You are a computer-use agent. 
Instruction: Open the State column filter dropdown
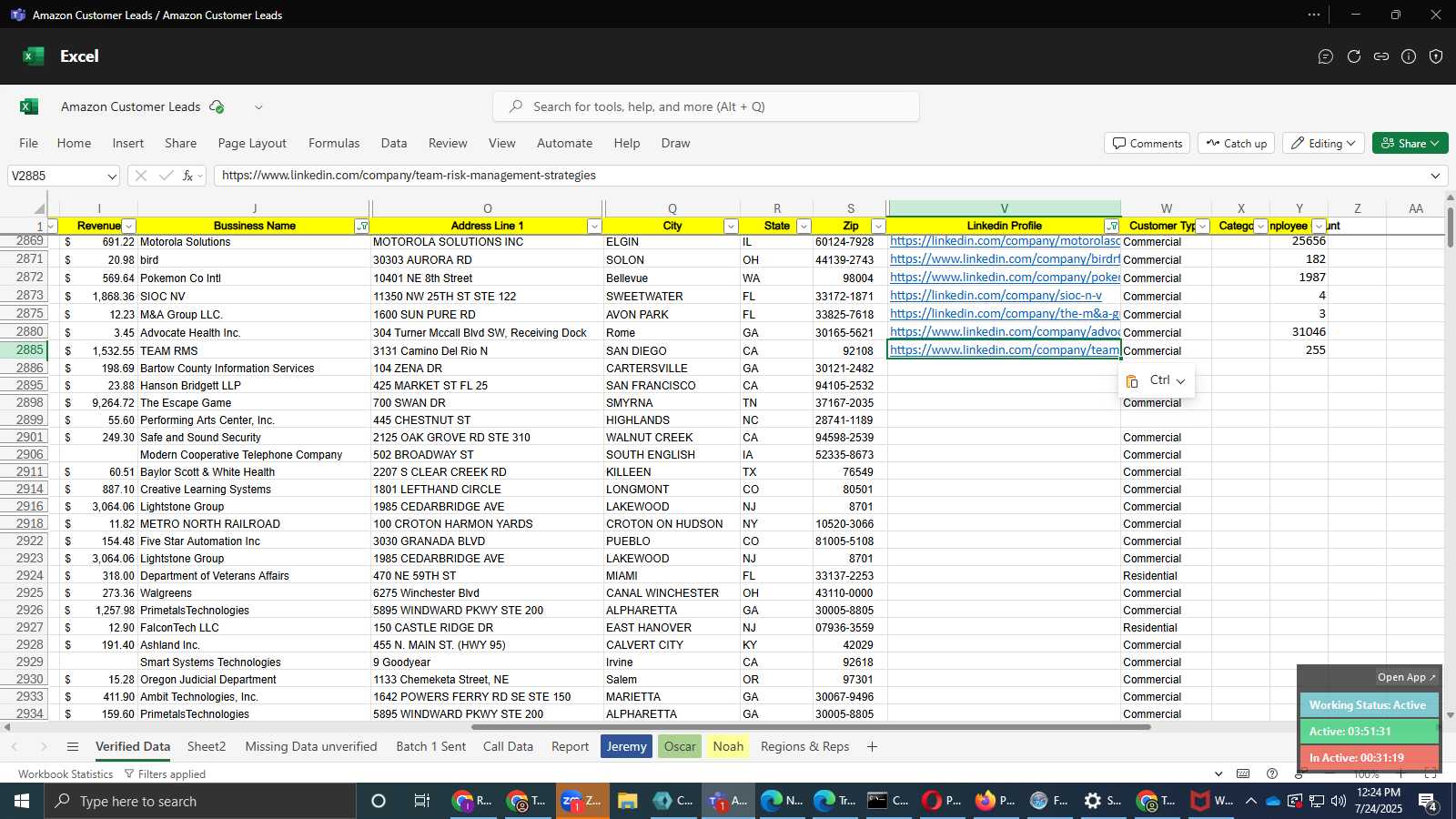tap(804, 227)
